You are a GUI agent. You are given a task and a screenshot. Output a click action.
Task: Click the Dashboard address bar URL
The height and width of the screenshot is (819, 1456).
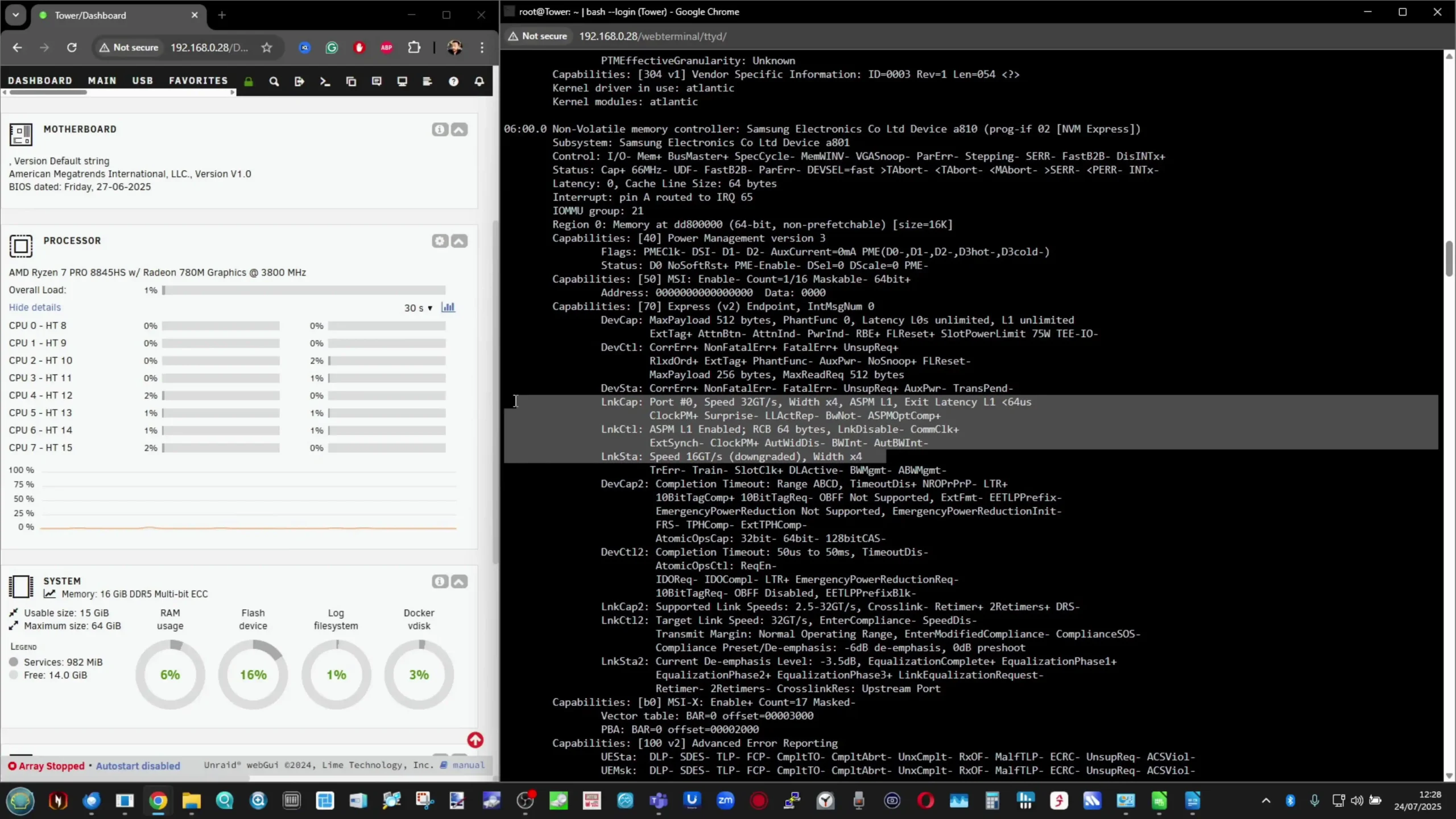click(x=209, y=47)
